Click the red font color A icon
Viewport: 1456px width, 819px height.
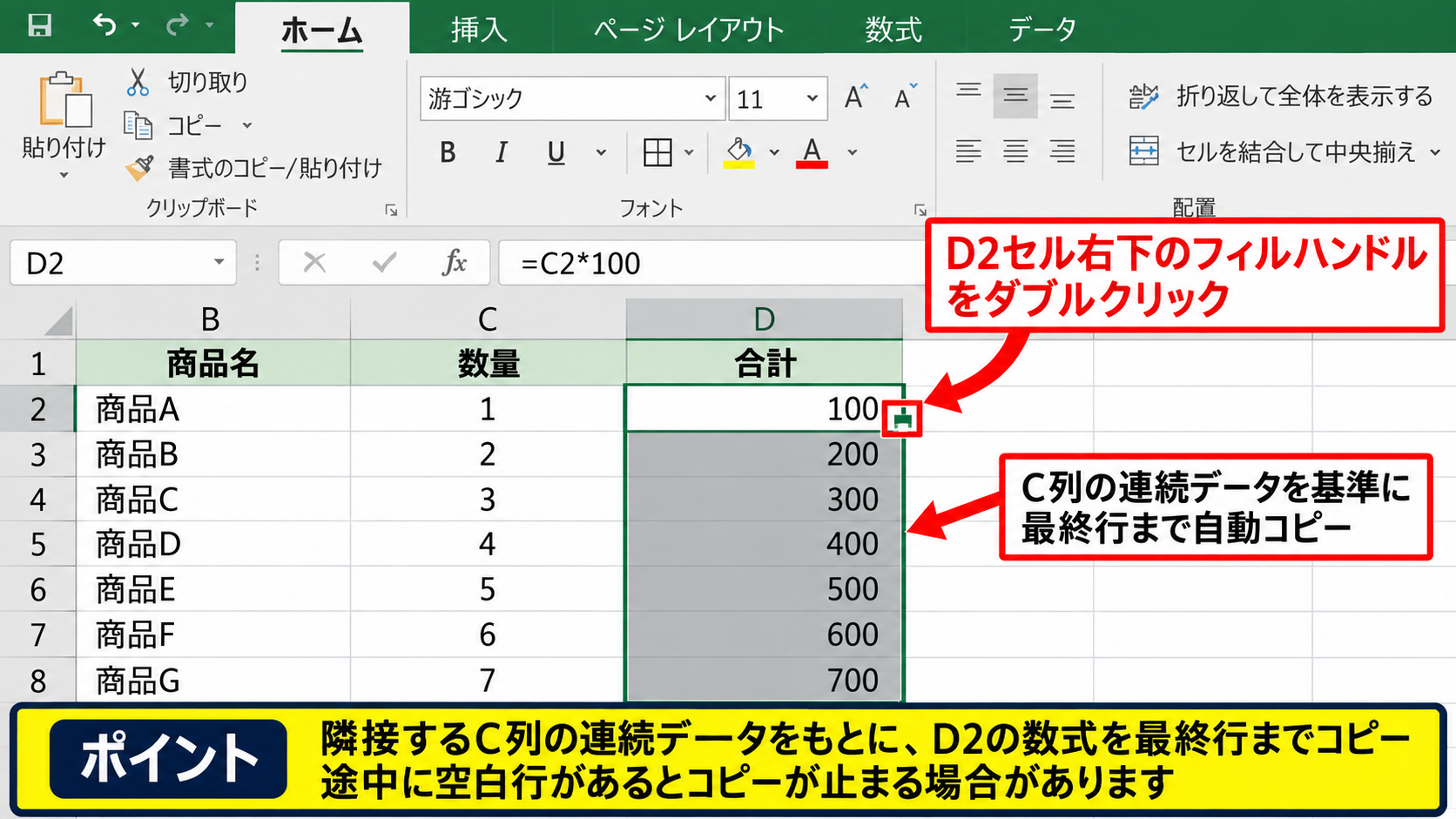[812, 152]
